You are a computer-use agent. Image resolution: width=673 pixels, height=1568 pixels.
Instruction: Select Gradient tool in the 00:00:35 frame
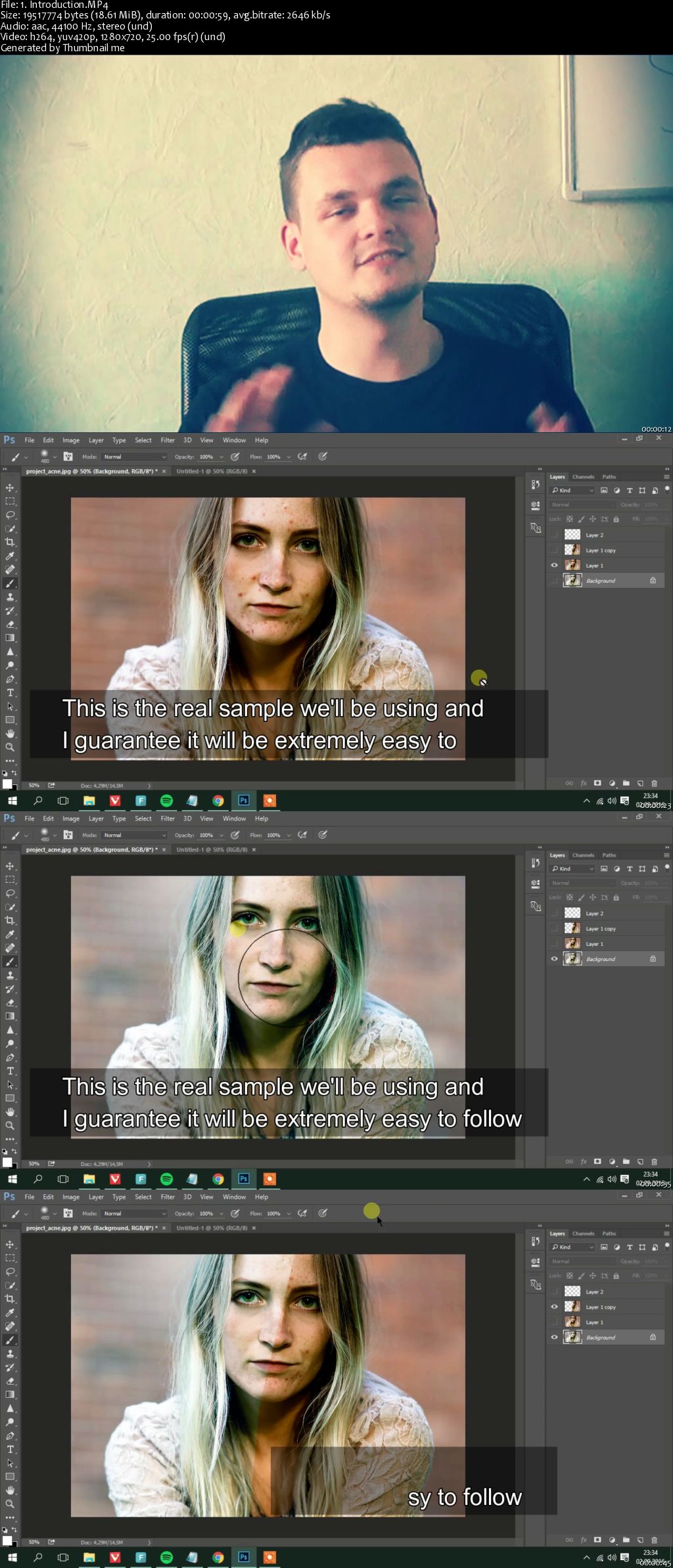10,1016
